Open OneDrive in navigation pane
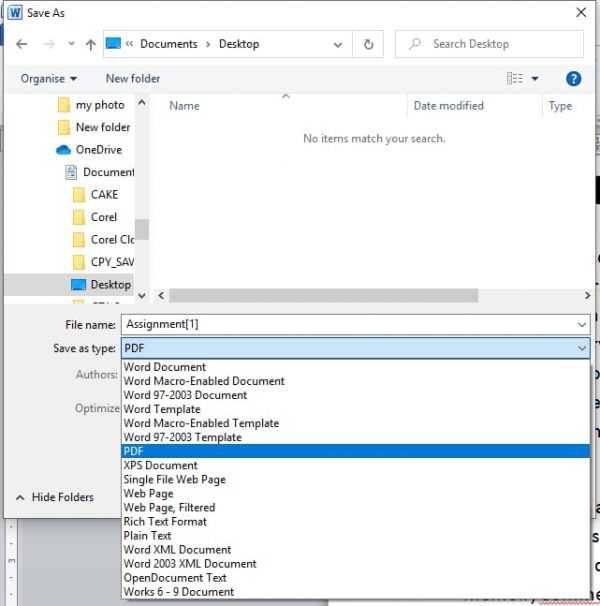This screenshot has width=600, height=606. tap(89, 150)
